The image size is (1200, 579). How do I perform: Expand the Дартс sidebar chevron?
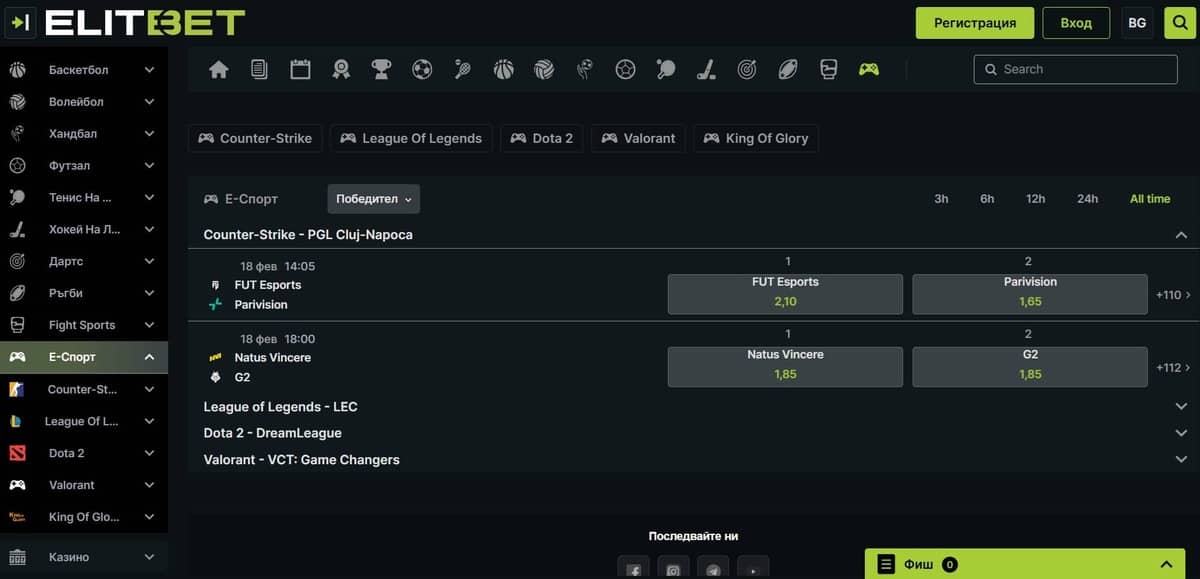click(x=149, y=261)
